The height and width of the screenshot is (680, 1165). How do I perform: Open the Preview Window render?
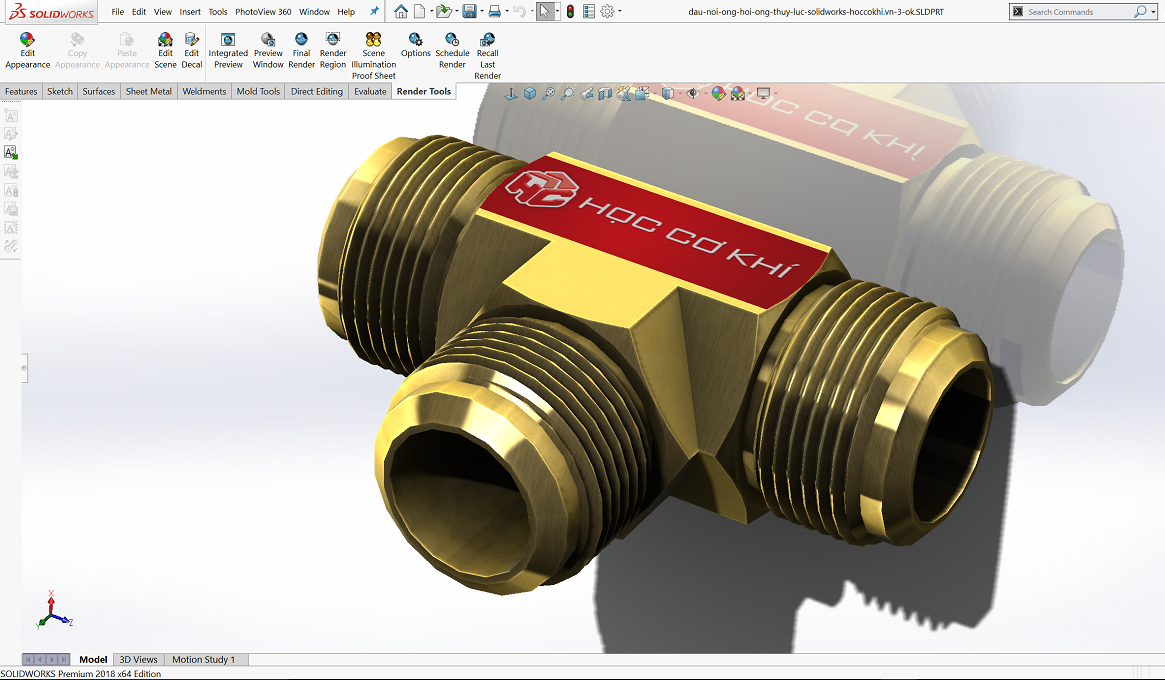coord(267,51)
